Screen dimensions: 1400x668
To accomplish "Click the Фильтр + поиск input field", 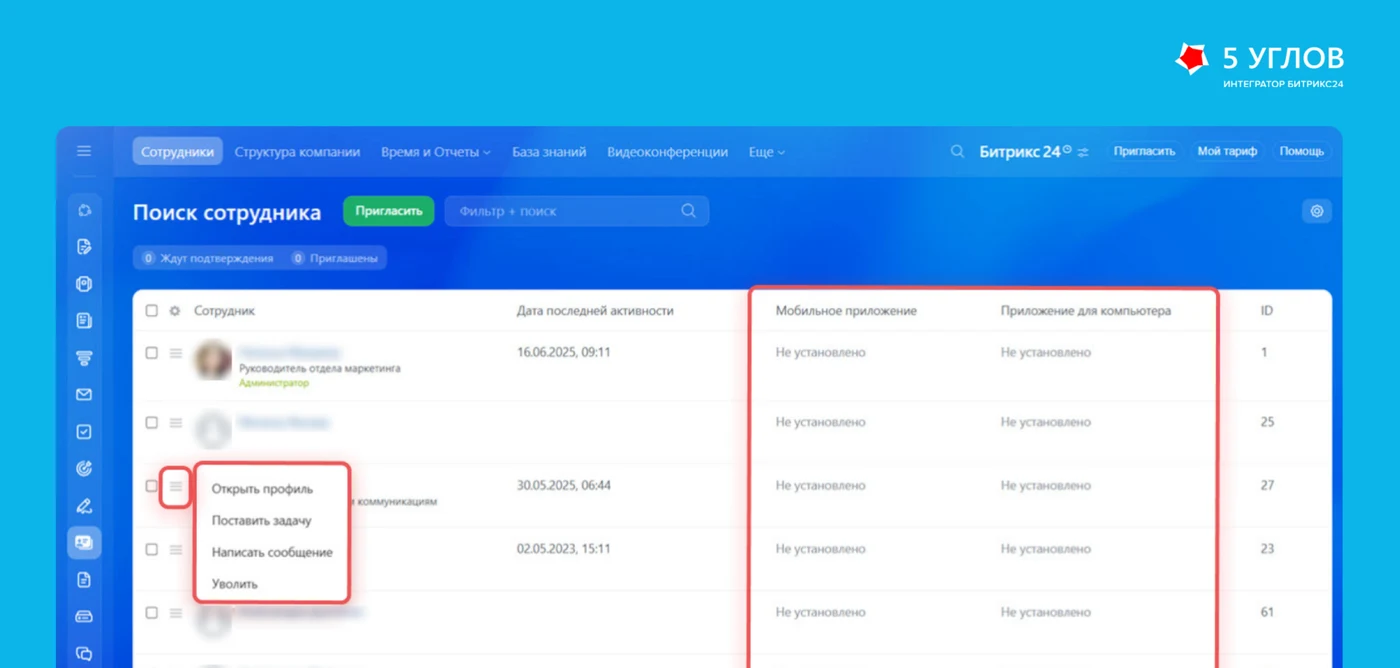I will [x=577, y=211].
